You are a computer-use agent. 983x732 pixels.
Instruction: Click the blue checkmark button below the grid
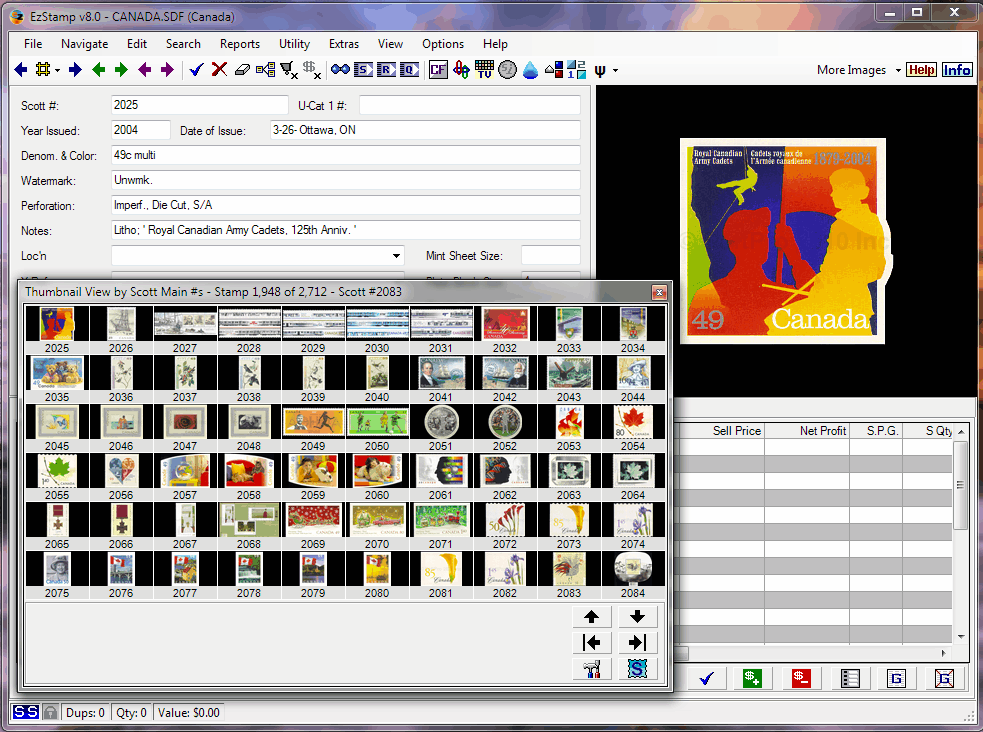coord(707,678)
